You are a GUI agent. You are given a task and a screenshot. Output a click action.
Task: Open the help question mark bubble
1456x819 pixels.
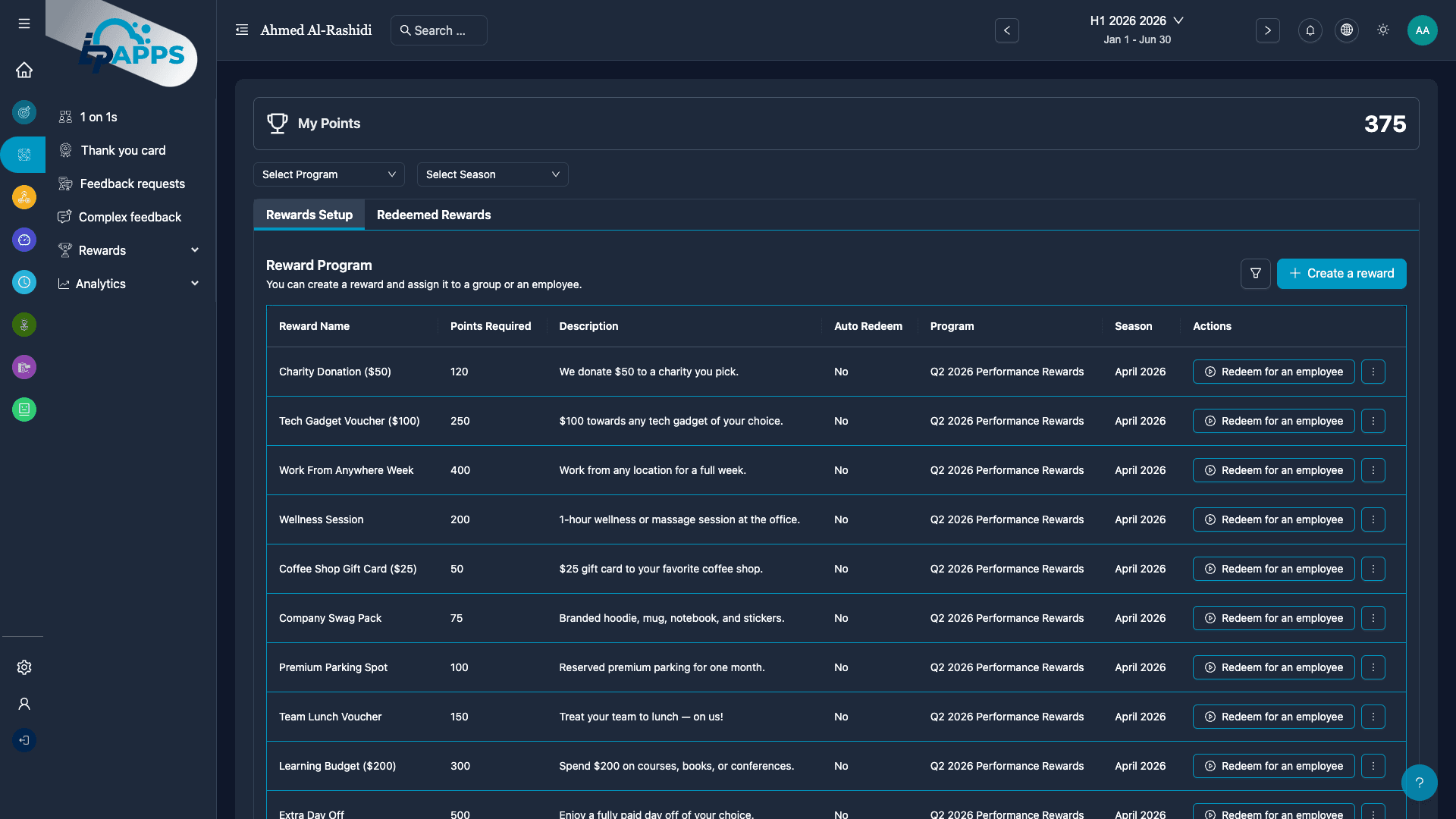point(1420,783)
